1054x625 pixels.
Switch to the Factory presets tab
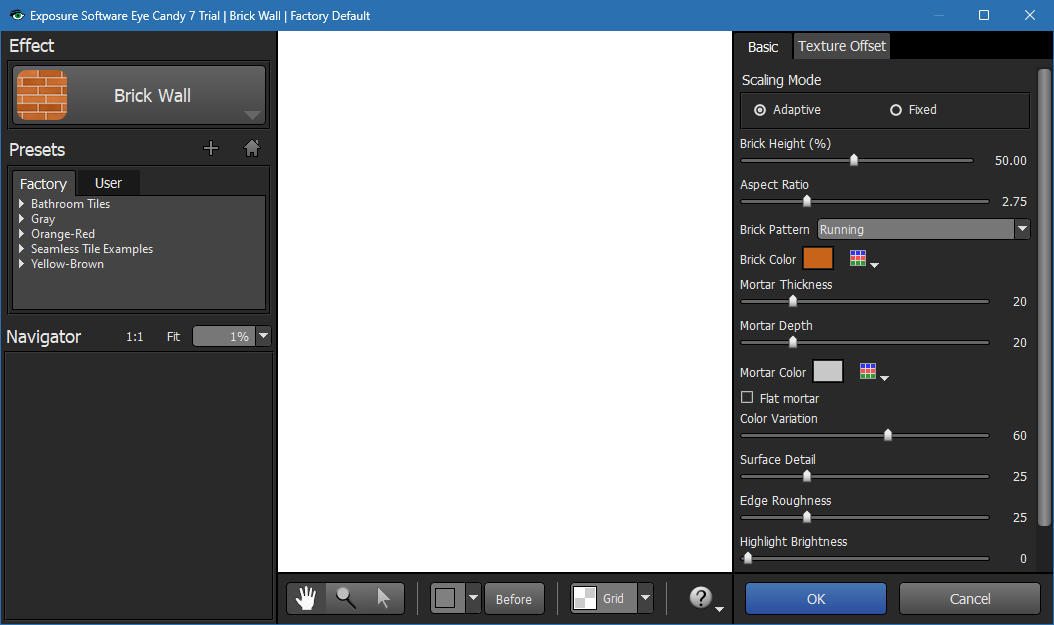(43, 183)
